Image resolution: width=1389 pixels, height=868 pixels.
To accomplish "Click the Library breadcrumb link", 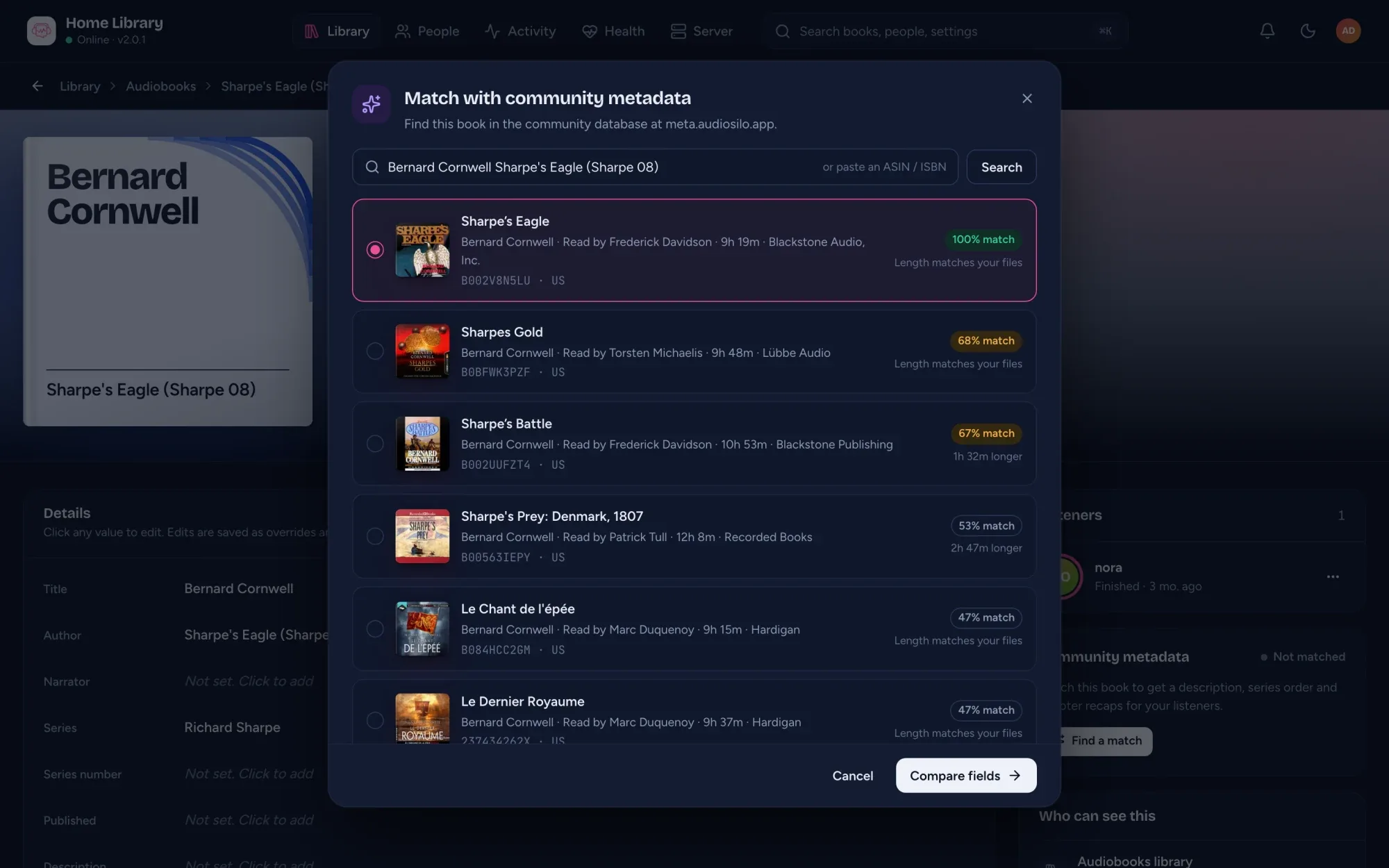I will (80, 86).
